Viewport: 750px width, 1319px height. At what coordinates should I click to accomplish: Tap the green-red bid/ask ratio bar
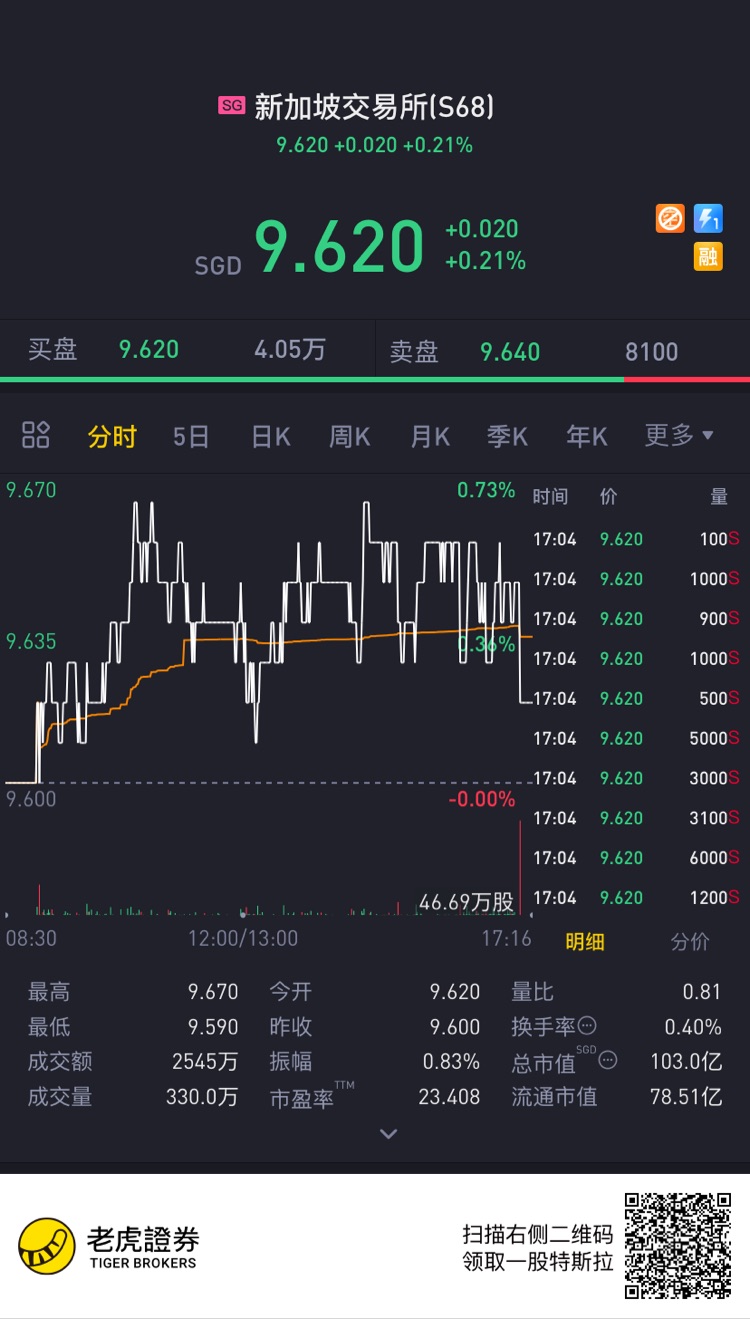(x=375, y=379)
